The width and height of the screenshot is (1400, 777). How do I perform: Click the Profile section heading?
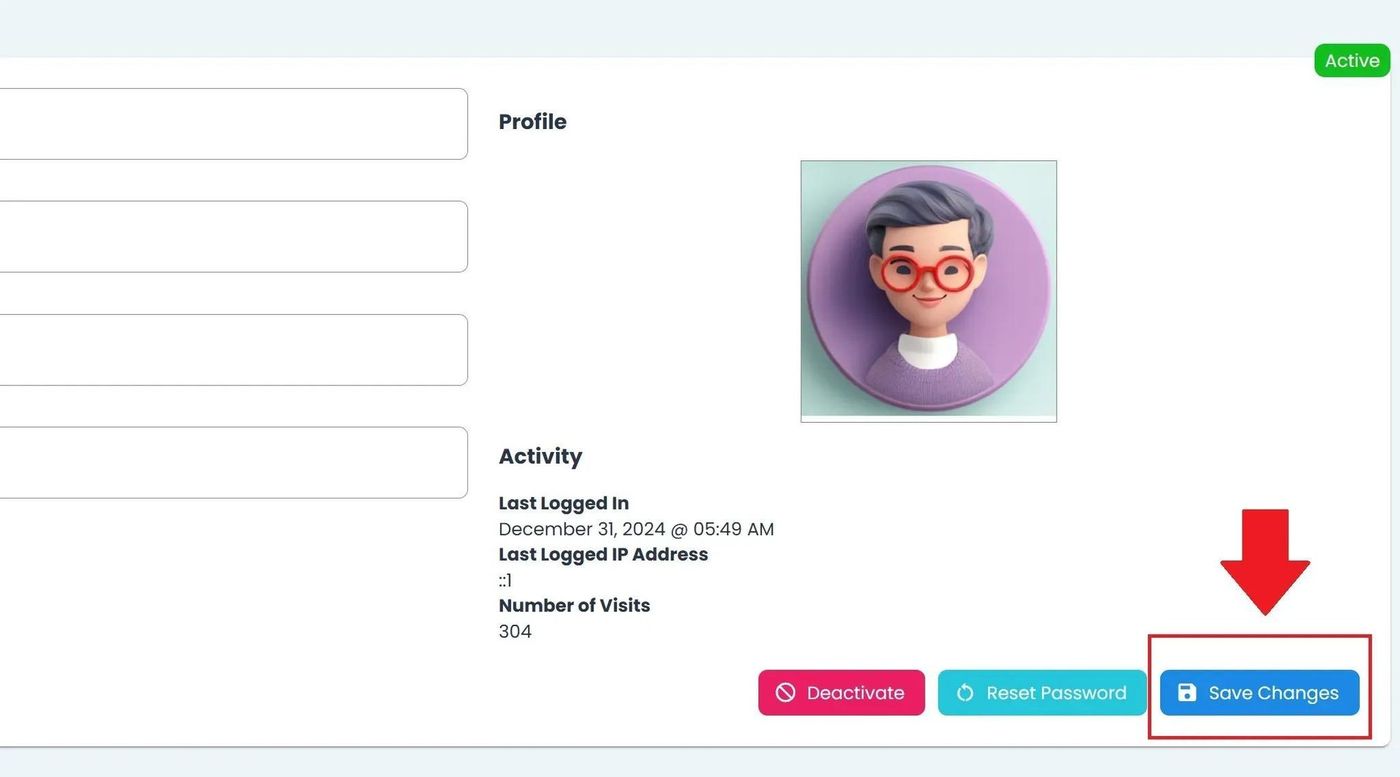(x=533, y=122)
